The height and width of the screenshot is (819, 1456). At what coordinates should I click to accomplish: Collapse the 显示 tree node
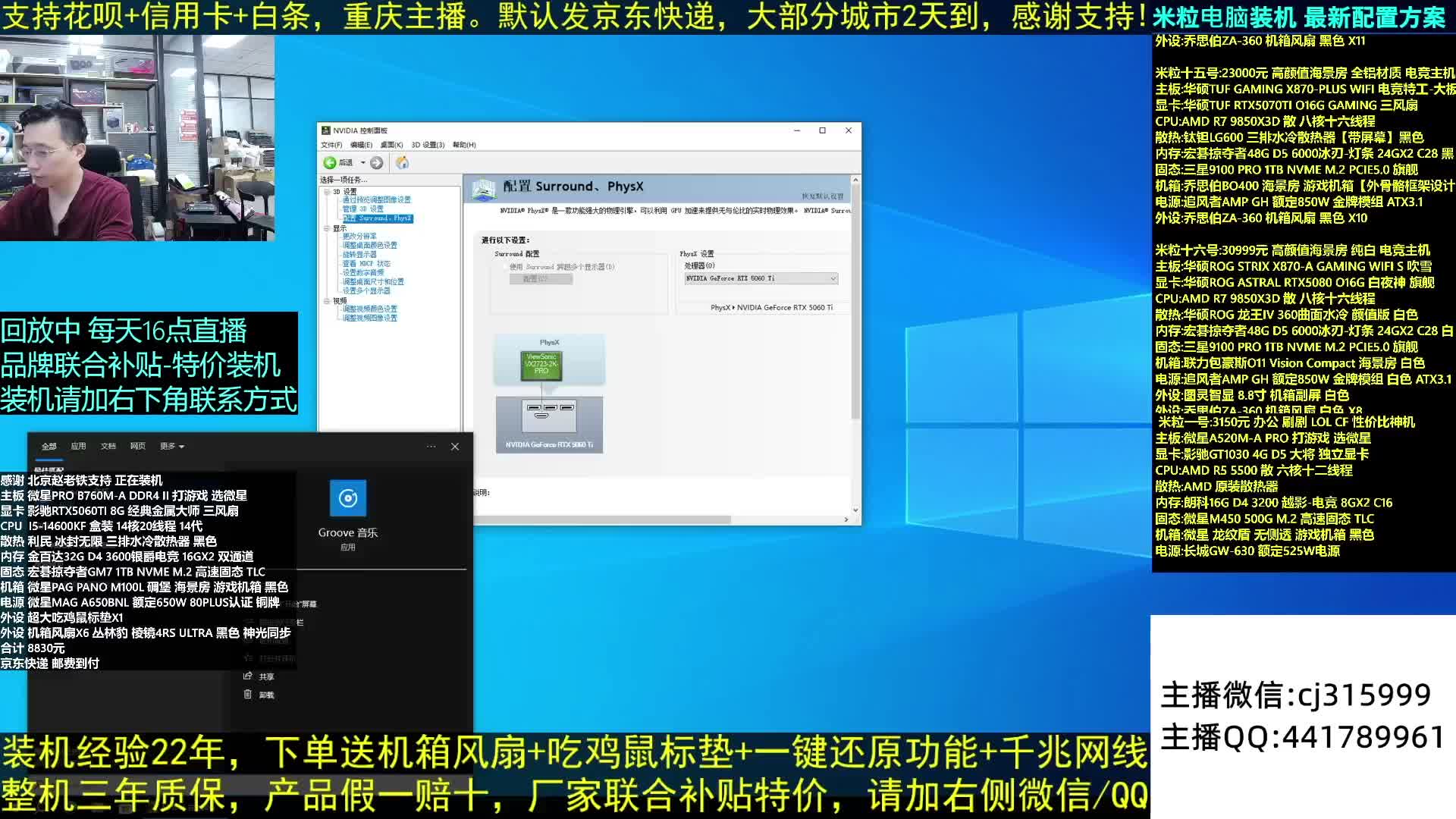[x=327, y=228]
